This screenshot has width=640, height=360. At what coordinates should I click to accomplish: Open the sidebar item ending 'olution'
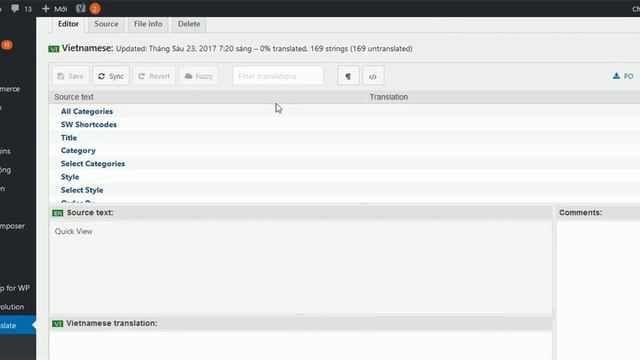(x=12, y=307)
